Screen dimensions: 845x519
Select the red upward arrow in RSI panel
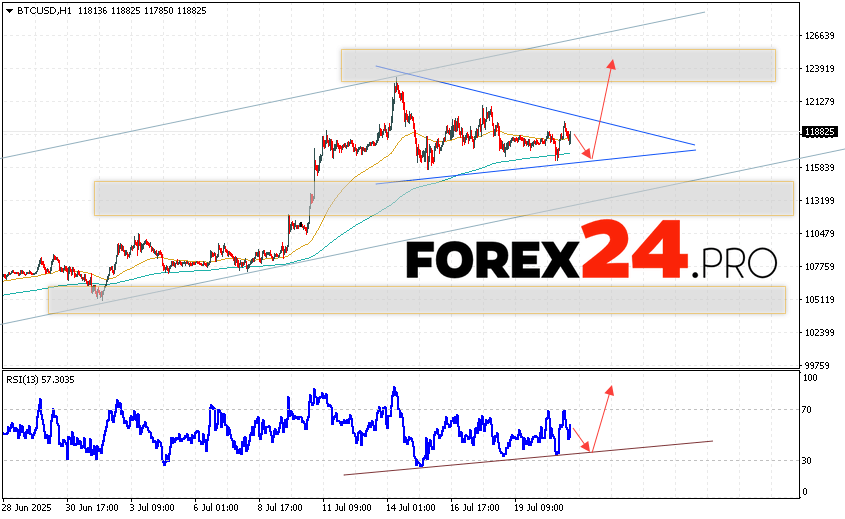click(x=600, y=418)
